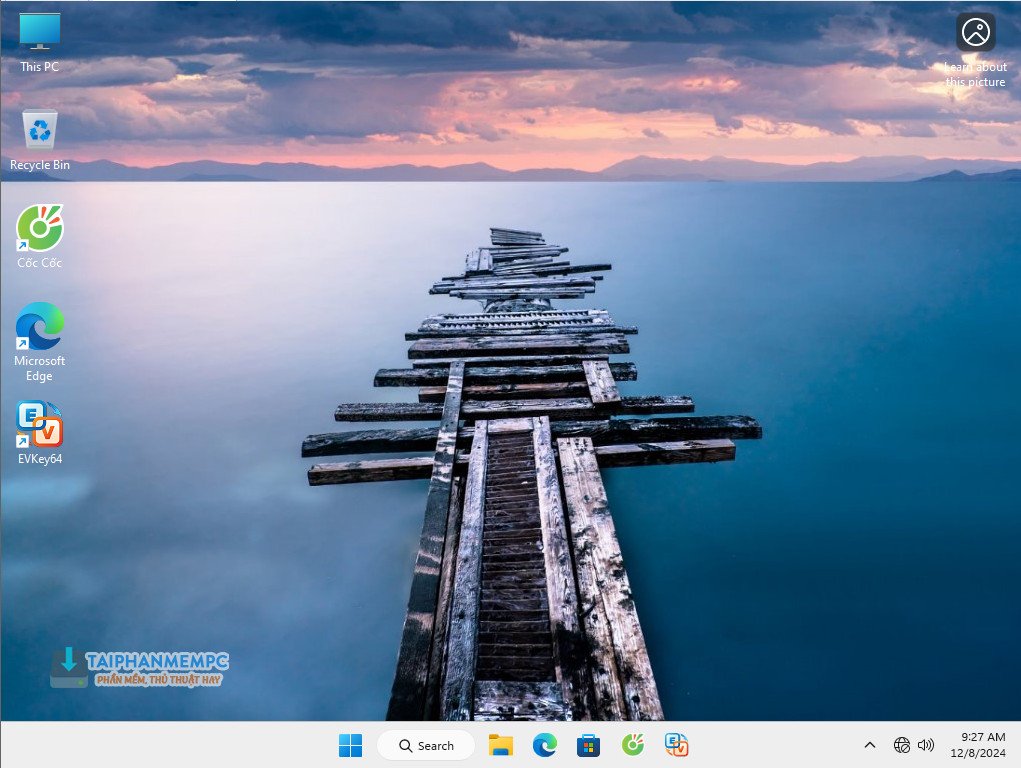Open the Windows Start menu
Screen dimensions: 1021x768
[350, 745]
